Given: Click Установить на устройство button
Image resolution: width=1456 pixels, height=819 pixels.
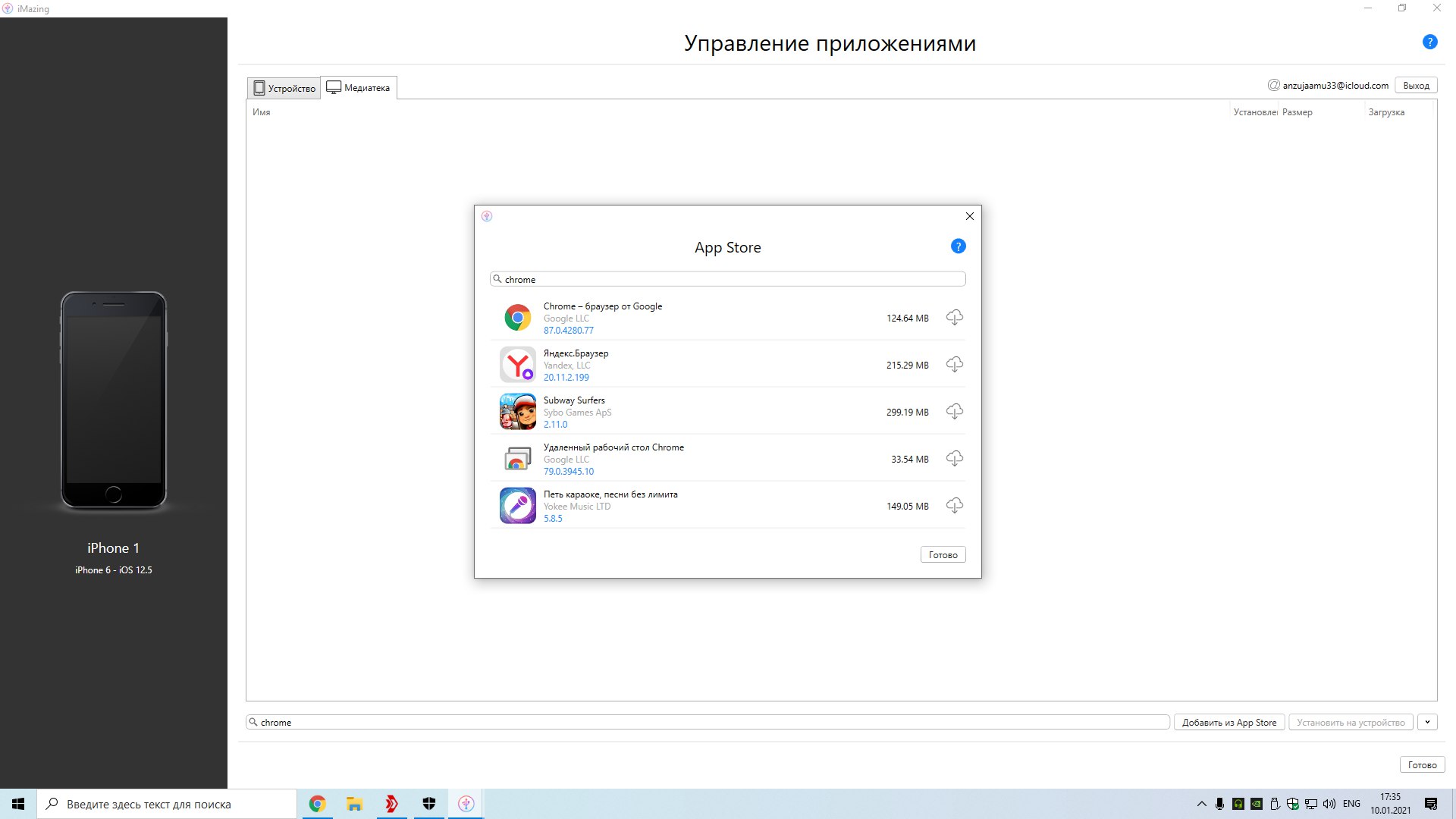Looking at the screenshot, I should (1351, 723).
